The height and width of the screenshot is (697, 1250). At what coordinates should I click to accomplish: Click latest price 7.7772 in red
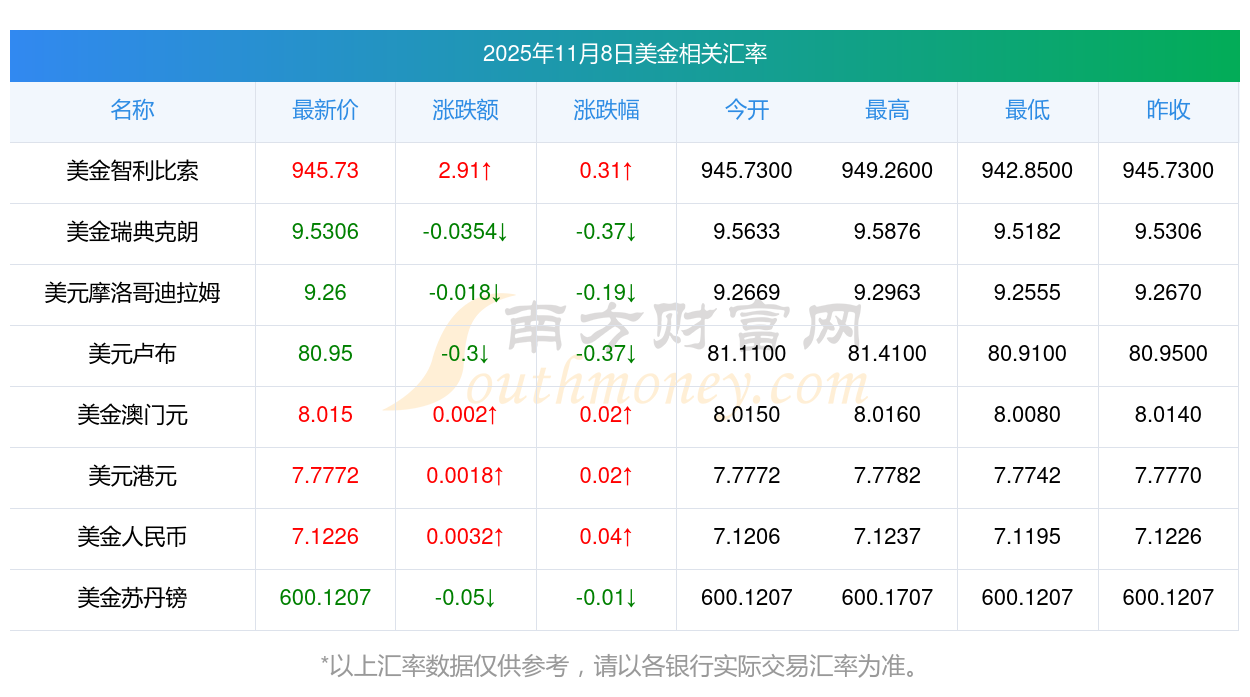click(x=325, y=476)
